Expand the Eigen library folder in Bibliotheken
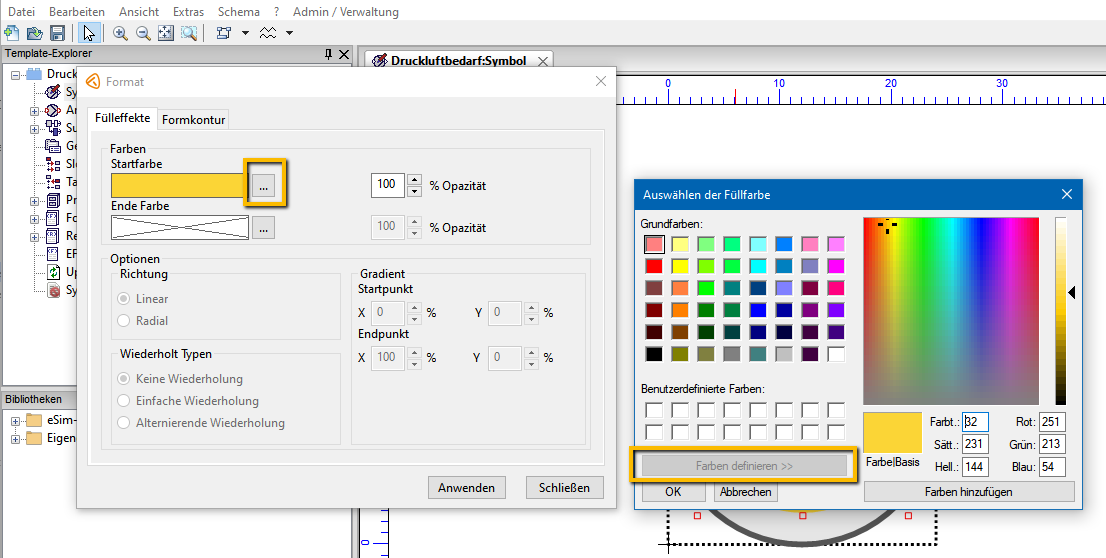 (x=15, y=439)
